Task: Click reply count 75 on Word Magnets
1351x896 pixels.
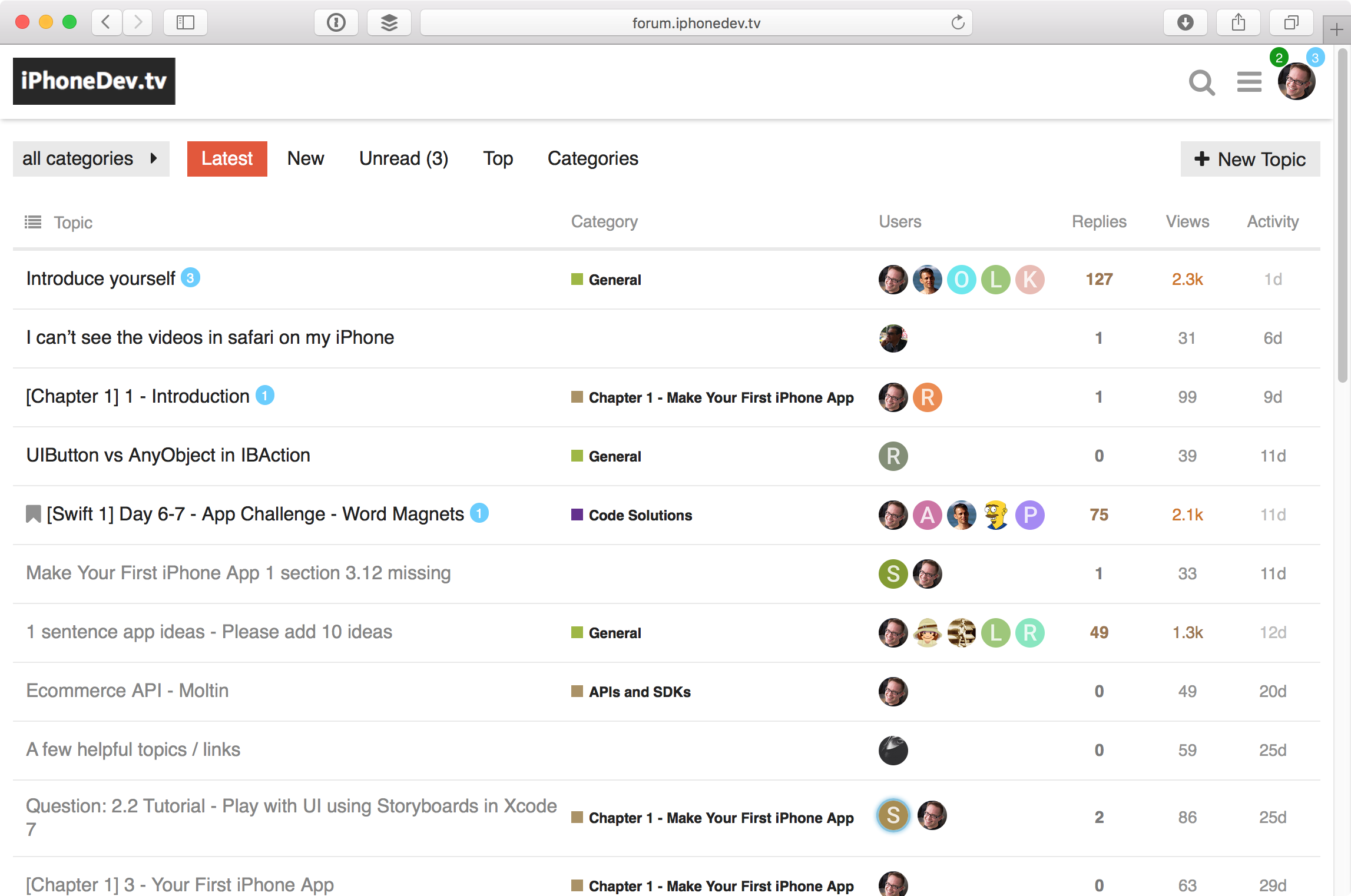Action: [1099, 515]
